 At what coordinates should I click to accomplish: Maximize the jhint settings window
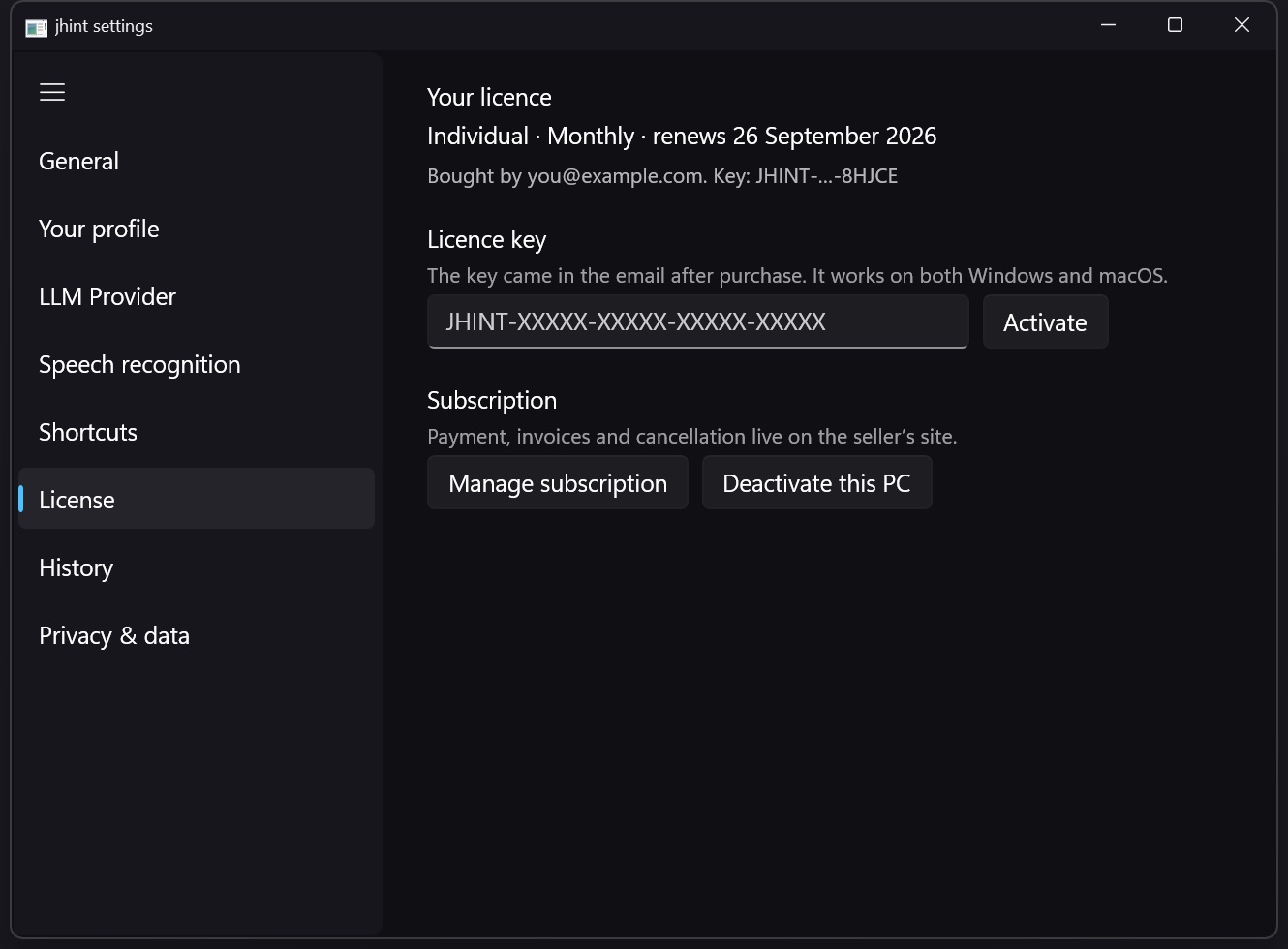[x=1175, y=25]
